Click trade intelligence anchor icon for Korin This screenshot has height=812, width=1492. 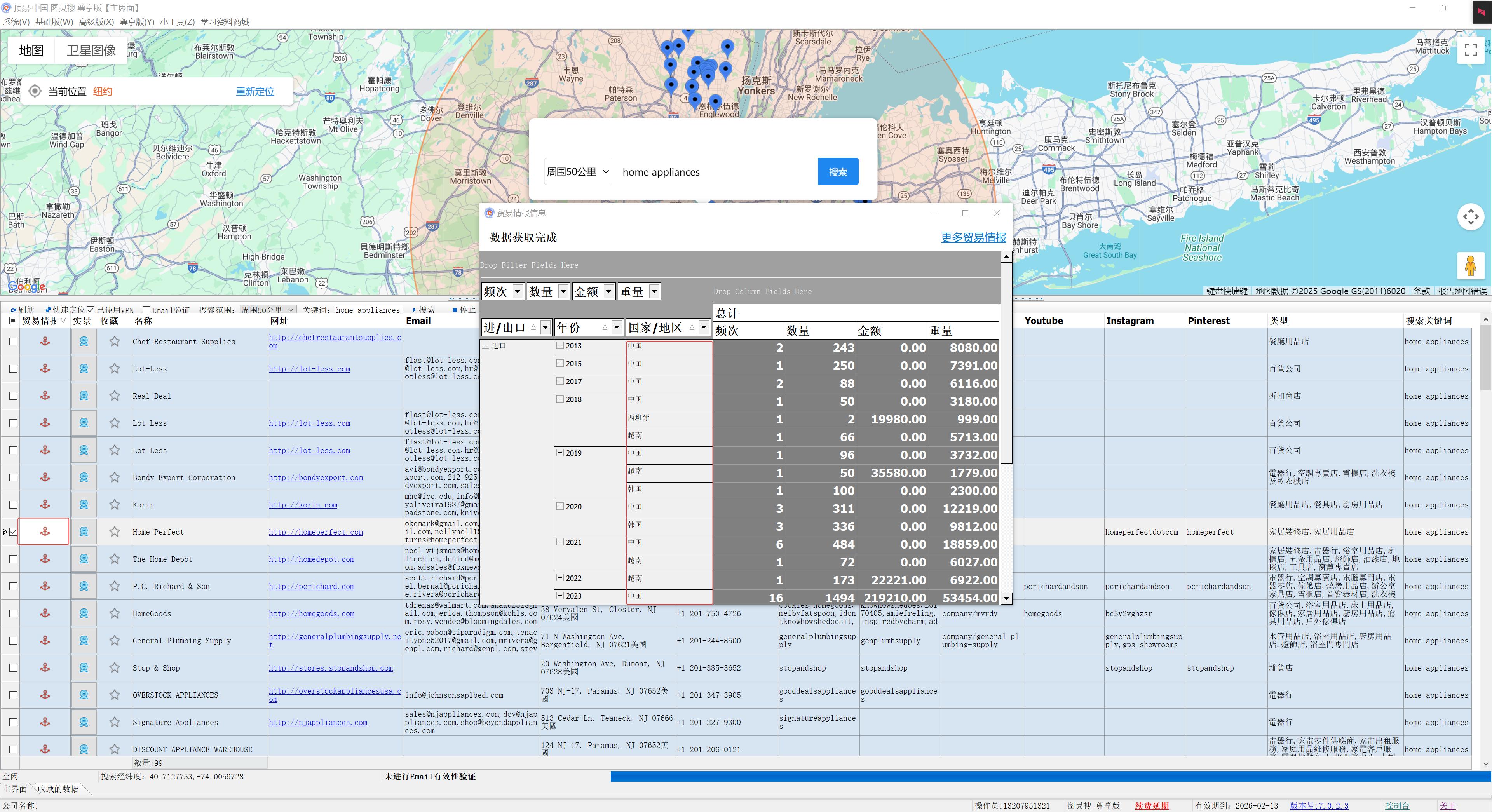click(x=45, y=504)
